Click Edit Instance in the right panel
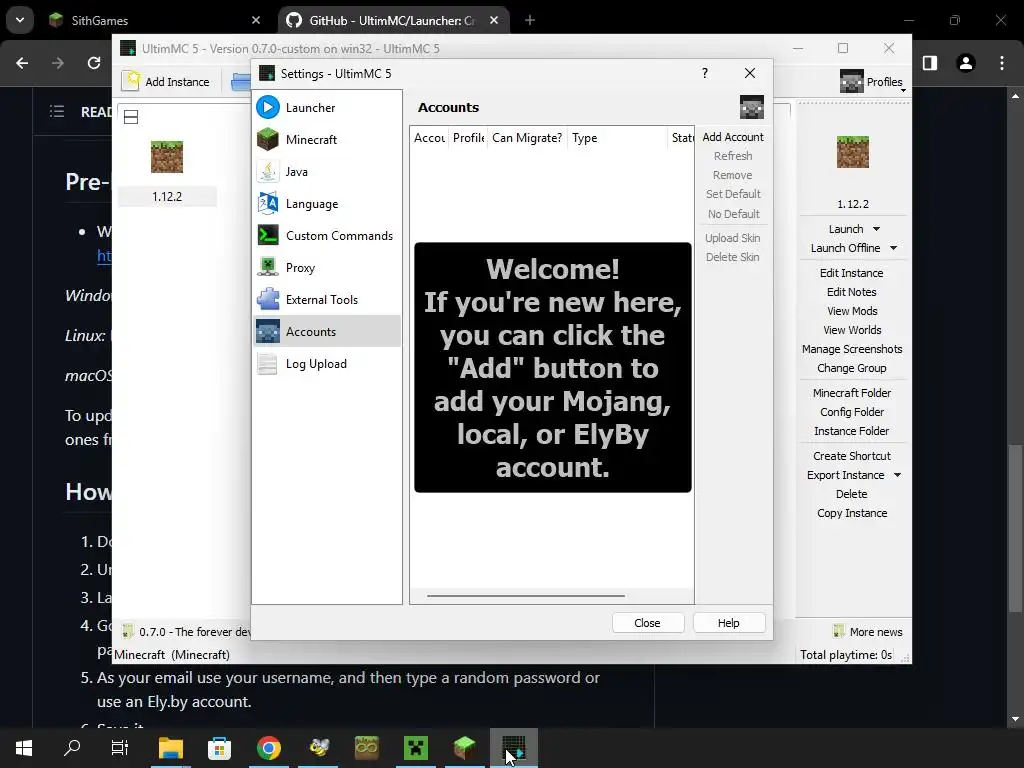Viewport: 1024px width, 768px height. [852, 273]
